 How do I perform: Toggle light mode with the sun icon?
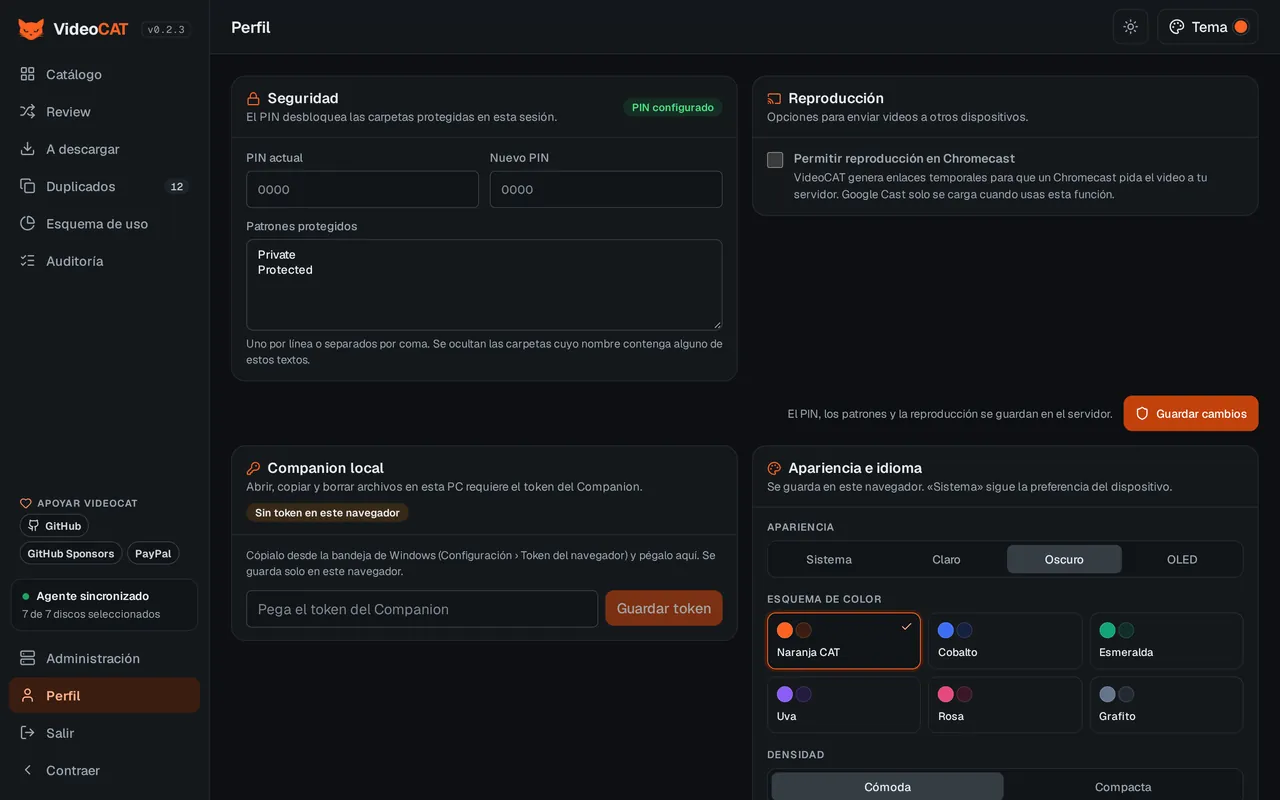tap(1130, 27)
